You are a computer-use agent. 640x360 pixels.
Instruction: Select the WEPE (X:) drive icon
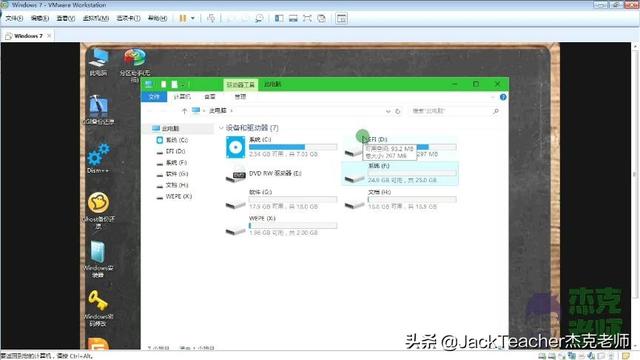click(236, 231)
